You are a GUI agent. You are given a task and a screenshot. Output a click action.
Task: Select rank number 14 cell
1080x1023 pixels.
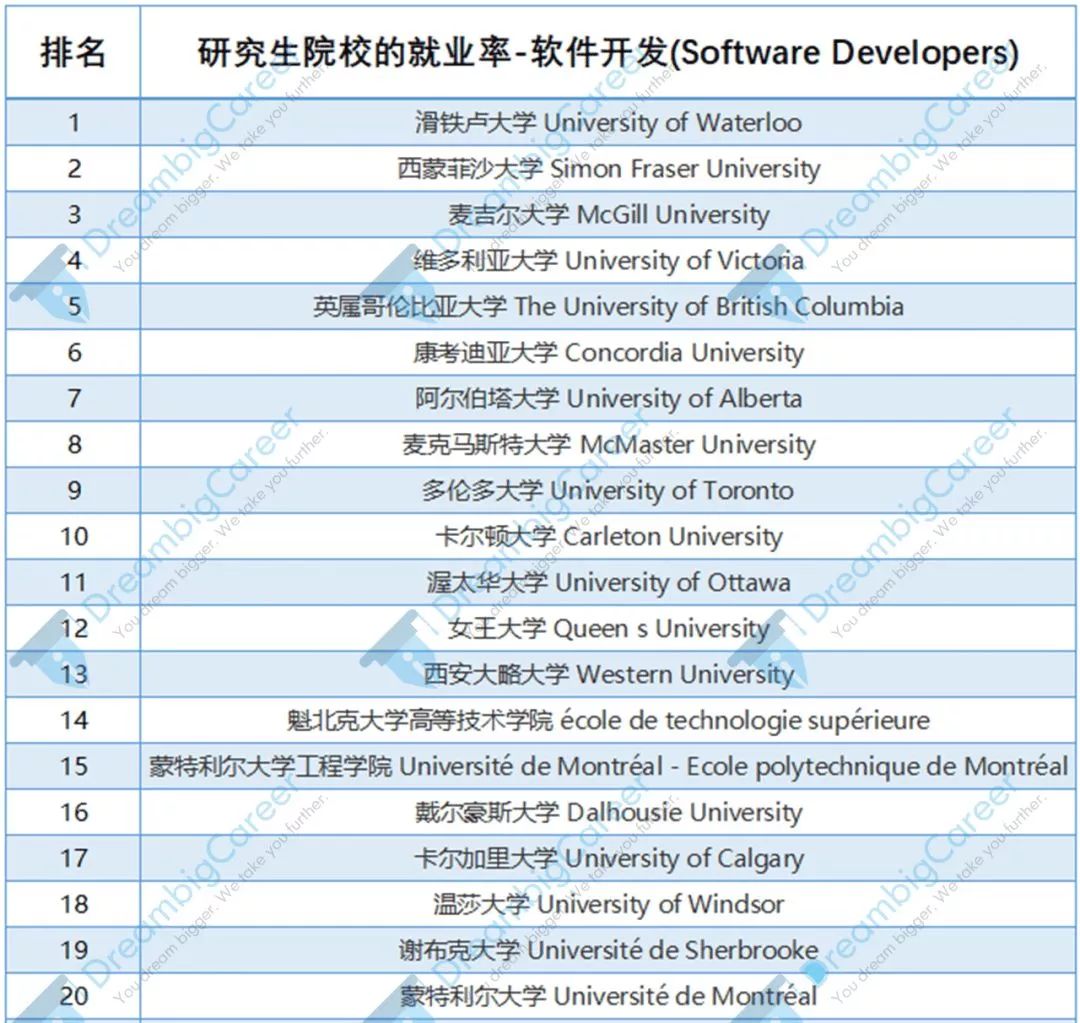(74, 721)
